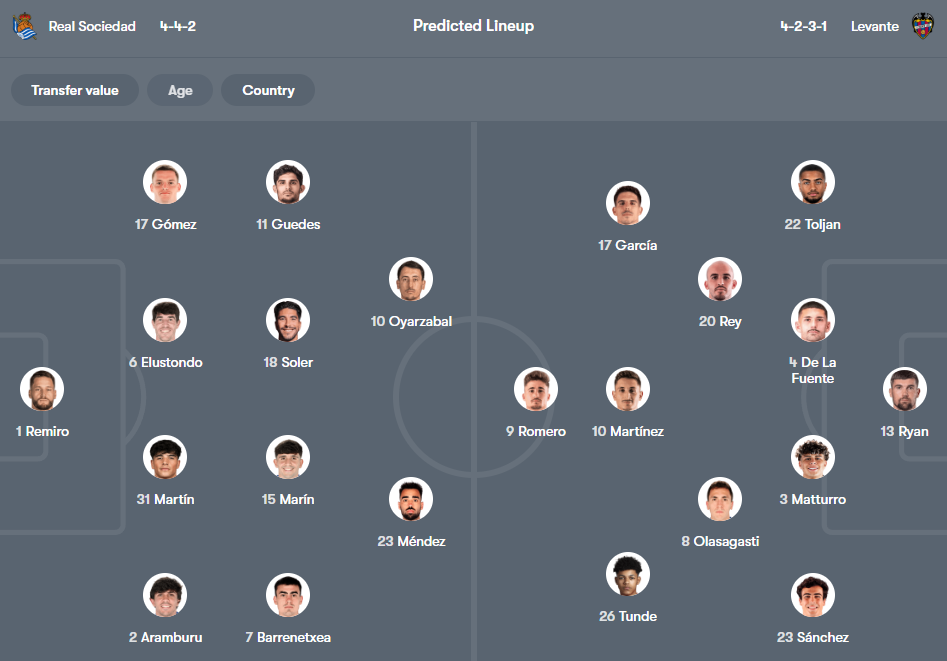Select goalkeeper Ryan's portrait
The width and height of the screenshot is (947, 661).
(904, 389)
